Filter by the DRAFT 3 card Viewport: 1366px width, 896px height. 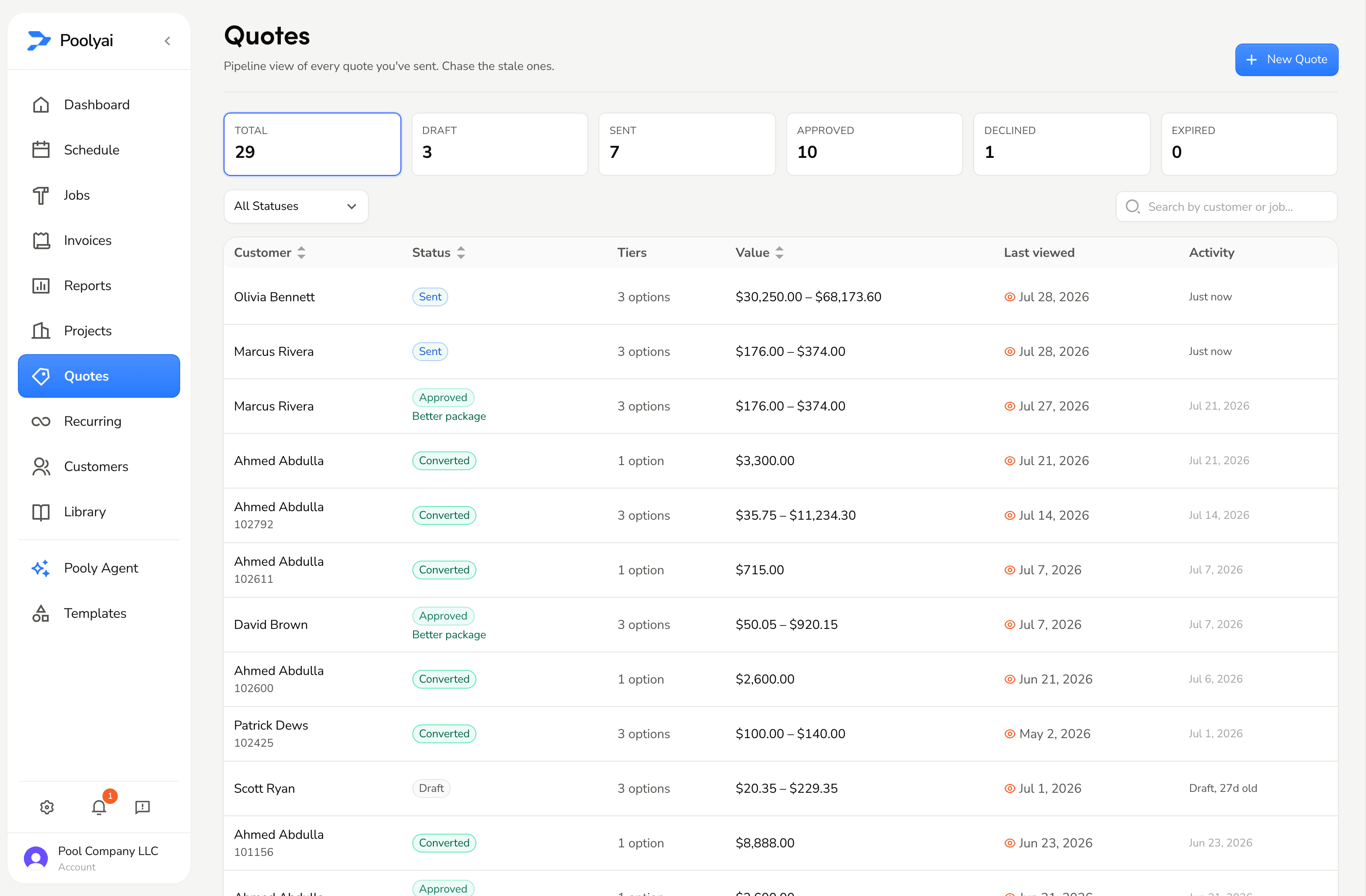(499, 144)
